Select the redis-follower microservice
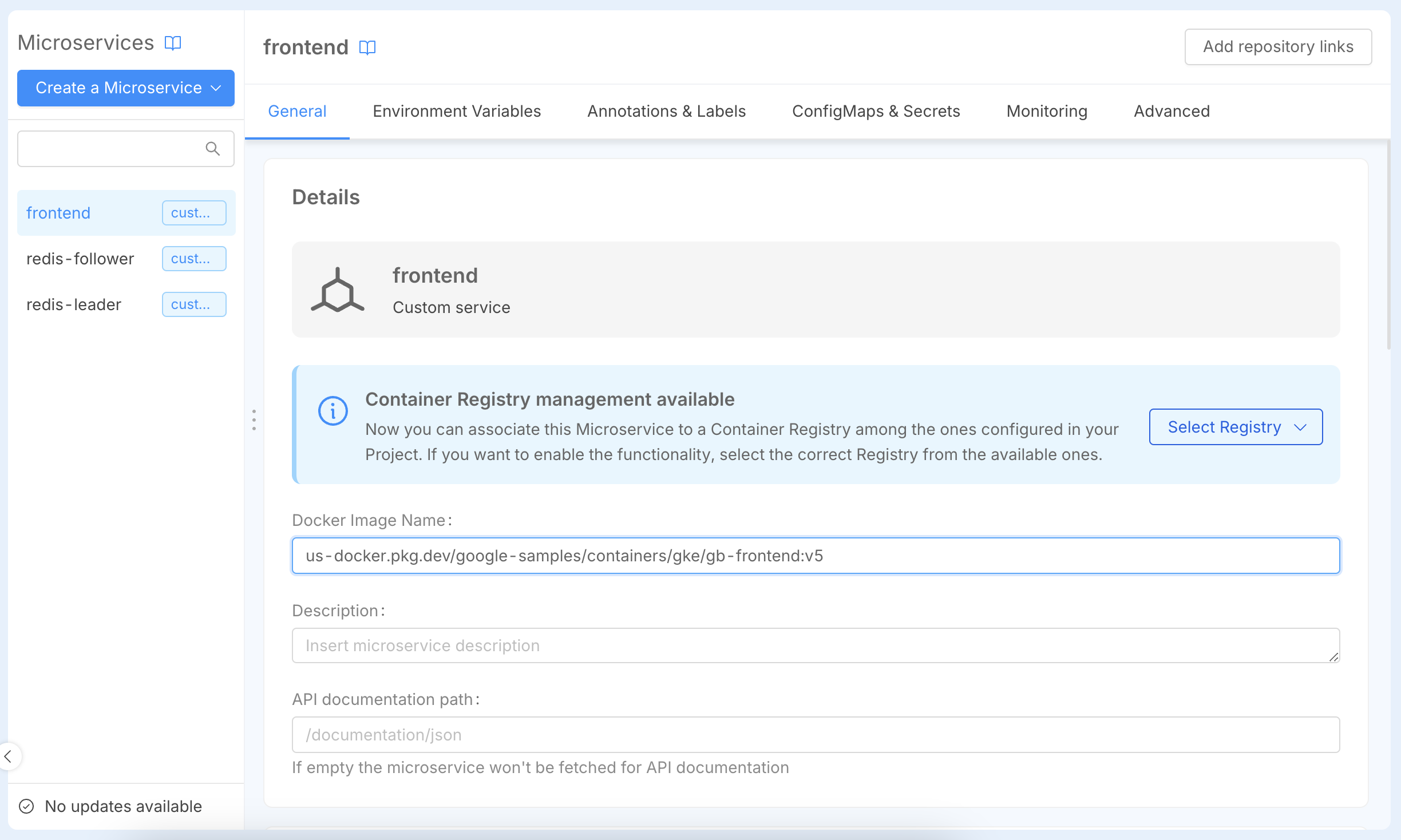The image size is (1401, 840). tap(80, 259)
